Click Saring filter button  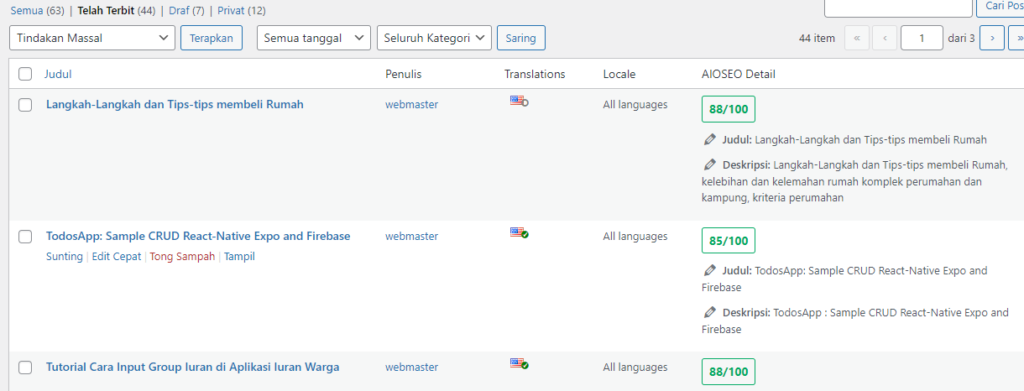point(521,38)
